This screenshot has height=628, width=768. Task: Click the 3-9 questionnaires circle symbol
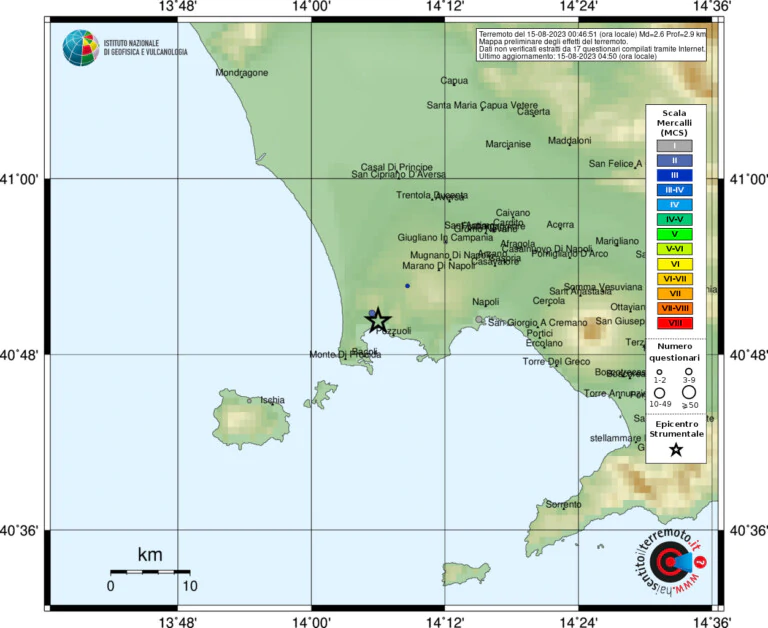pyautogui.click(x=689, y=372)
